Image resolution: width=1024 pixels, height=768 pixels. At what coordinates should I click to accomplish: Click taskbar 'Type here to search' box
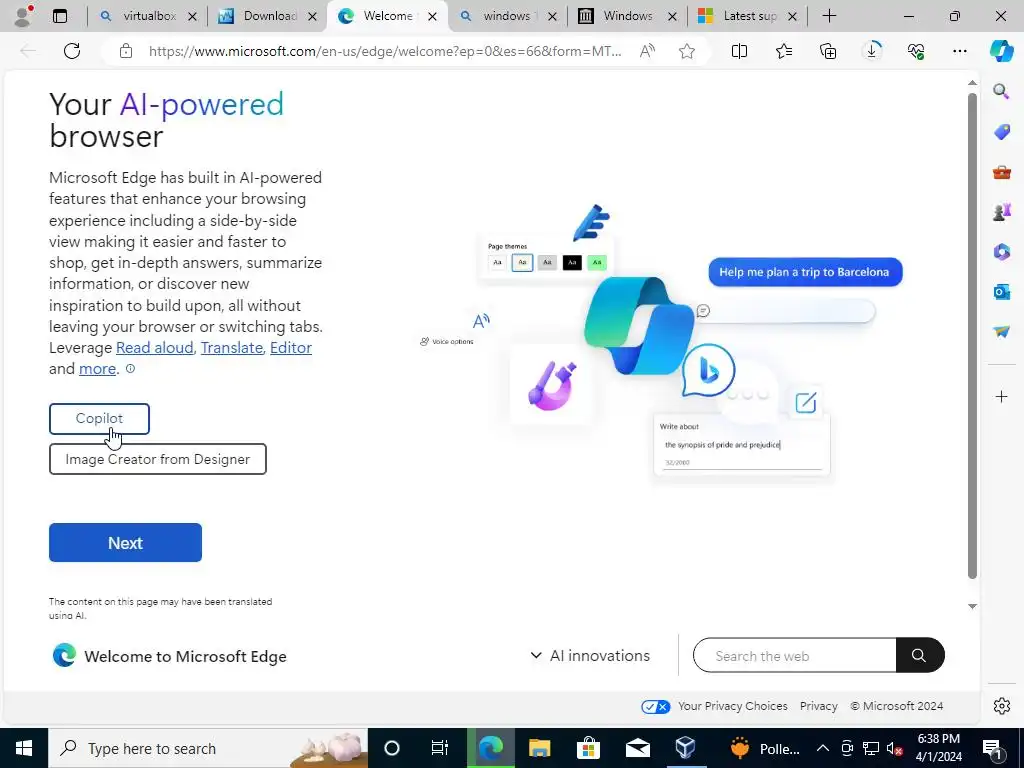[x=208, y=748]
